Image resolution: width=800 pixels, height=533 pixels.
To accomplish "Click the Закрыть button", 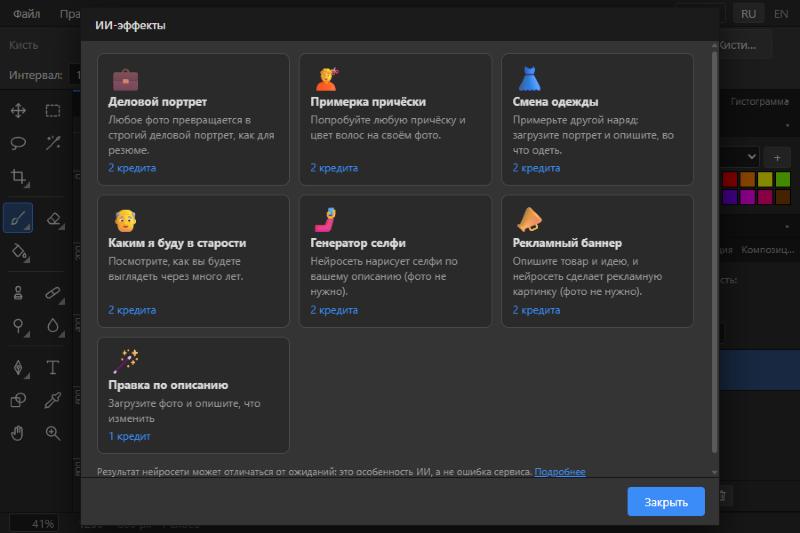I will coord(666,501).
